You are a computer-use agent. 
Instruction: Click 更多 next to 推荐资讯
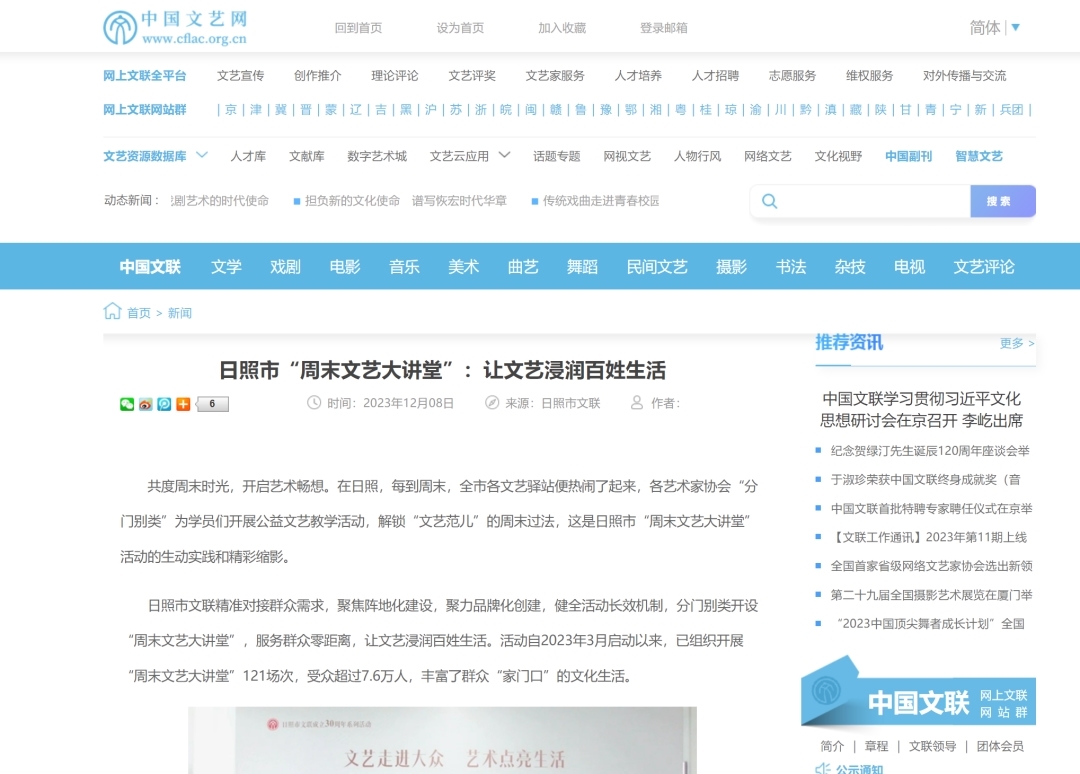click(1017, 343)
